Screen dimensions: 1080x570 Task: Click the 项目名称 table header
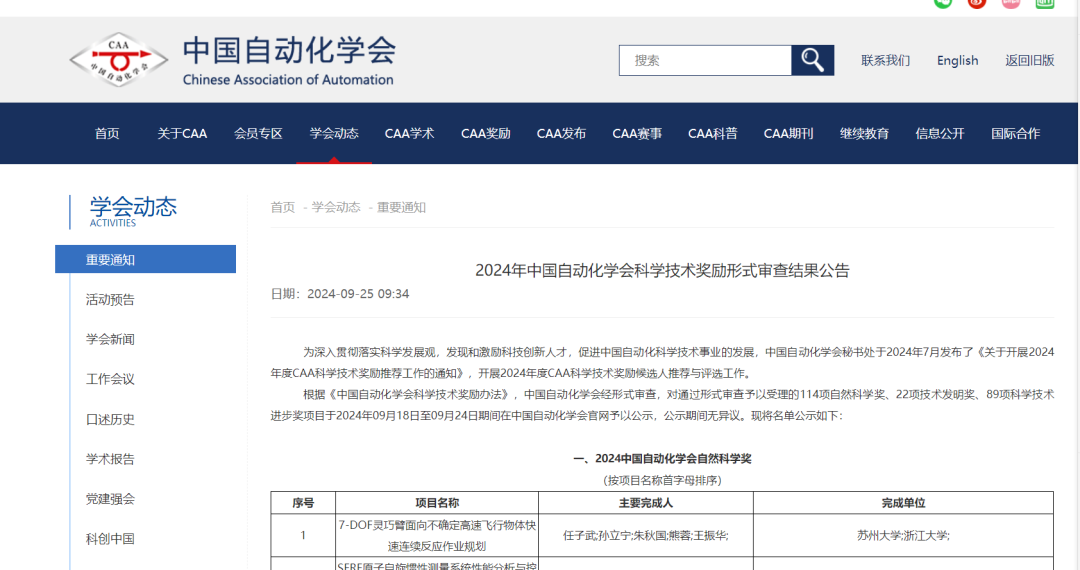[x=437, y=503]
